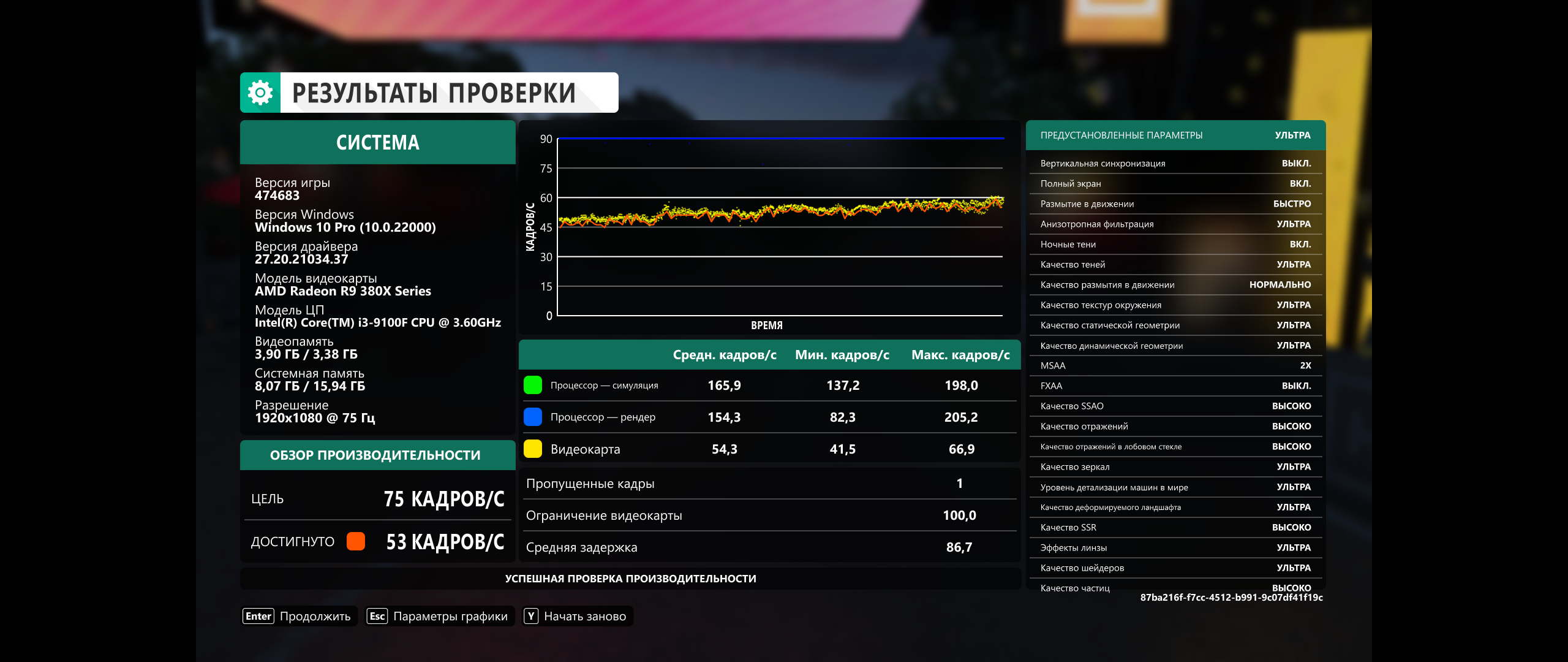Select the FXAA ВЫКЛ. setting row
The image size is (1568, 662).
pos(1175,386)
